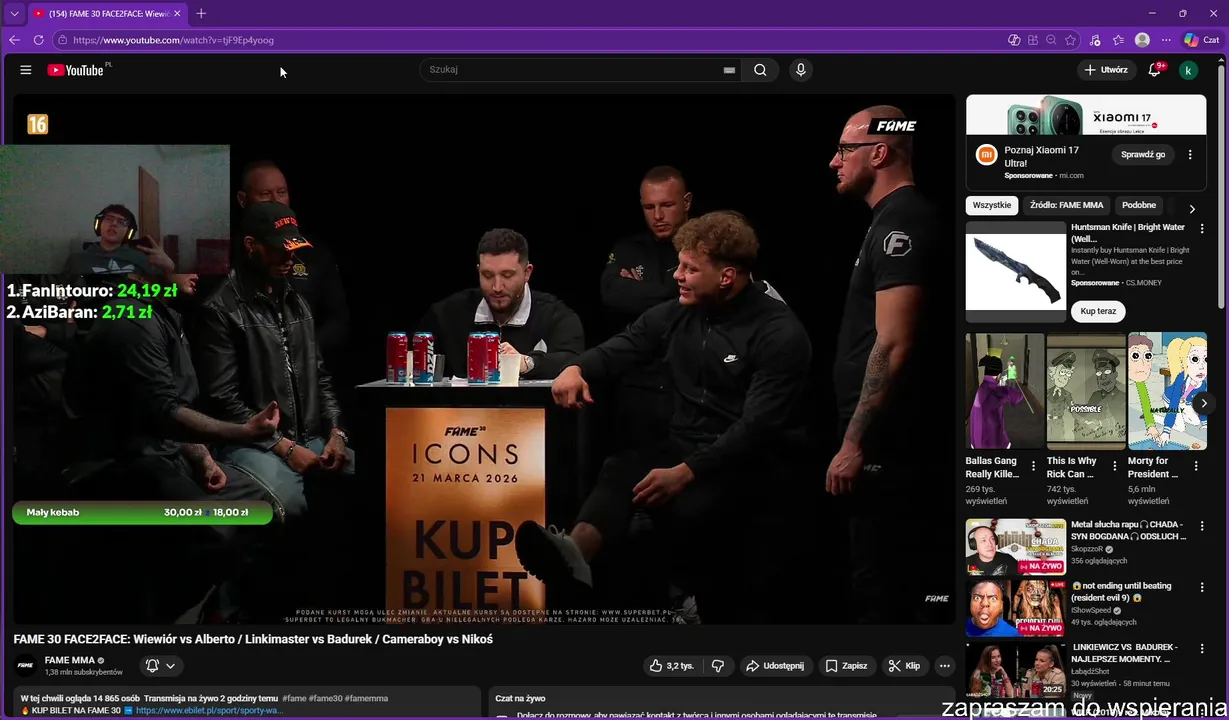Click Kup teraz for Huntsman Knife
1229x720 pixels.
(x=1098, y=311)
